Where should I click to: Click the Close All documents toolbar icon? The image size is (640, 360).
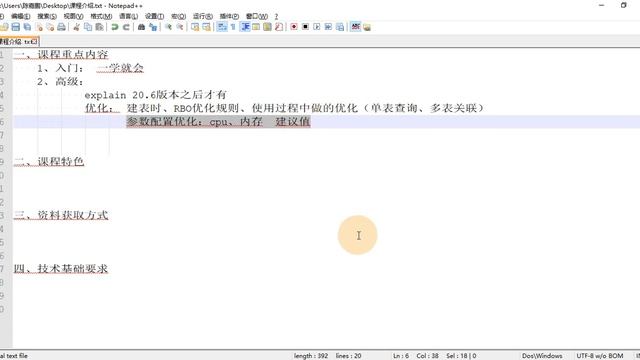click(50, 27)
